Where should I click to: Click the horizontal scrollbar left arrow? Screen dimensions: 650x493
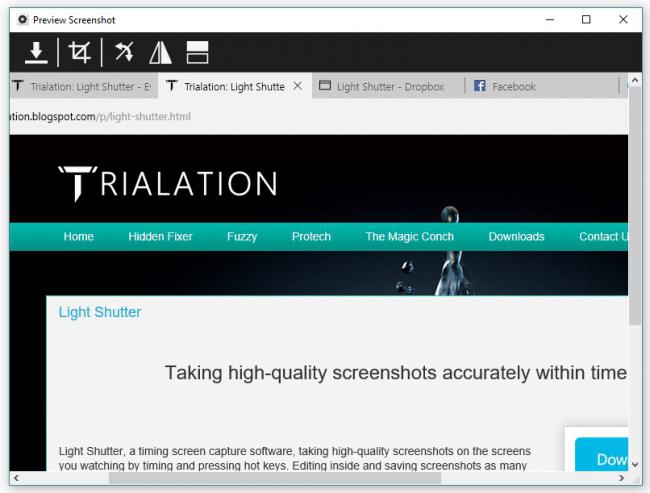[x=16, y=478]
